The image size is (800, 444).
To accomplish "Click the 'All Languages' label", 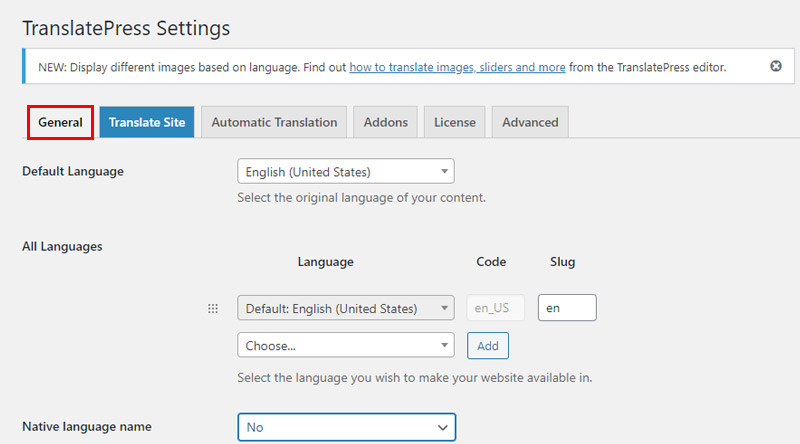I will [x=62, y=246].
